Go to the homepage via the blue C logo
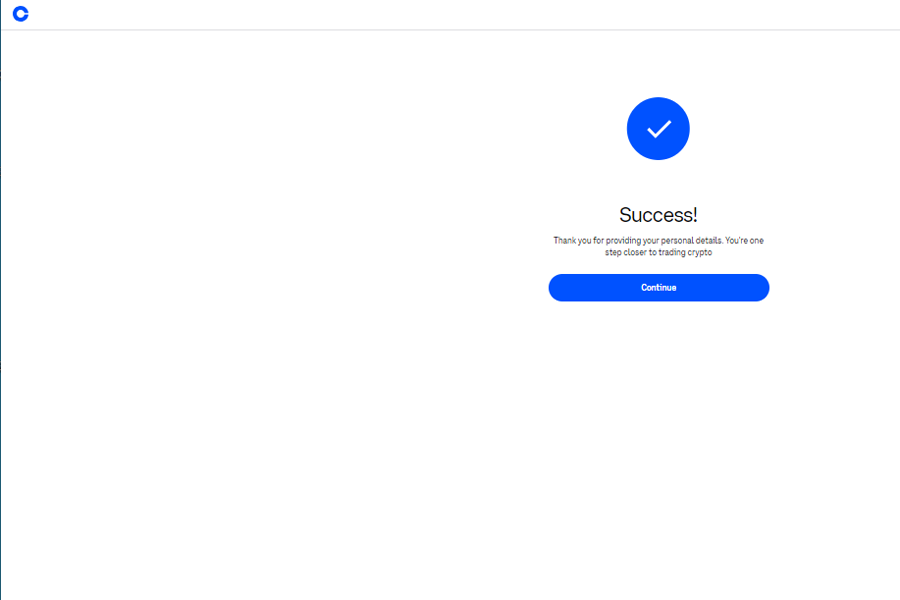This screenshot has height=600, width=900. click(x=21, y=14)
